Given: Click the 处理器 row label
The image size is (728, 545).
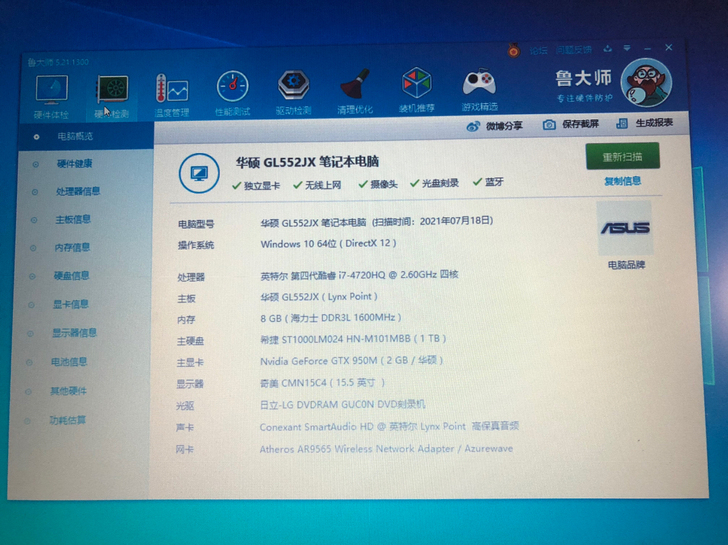Looking at the screenshot, I should tap(191, 277).
